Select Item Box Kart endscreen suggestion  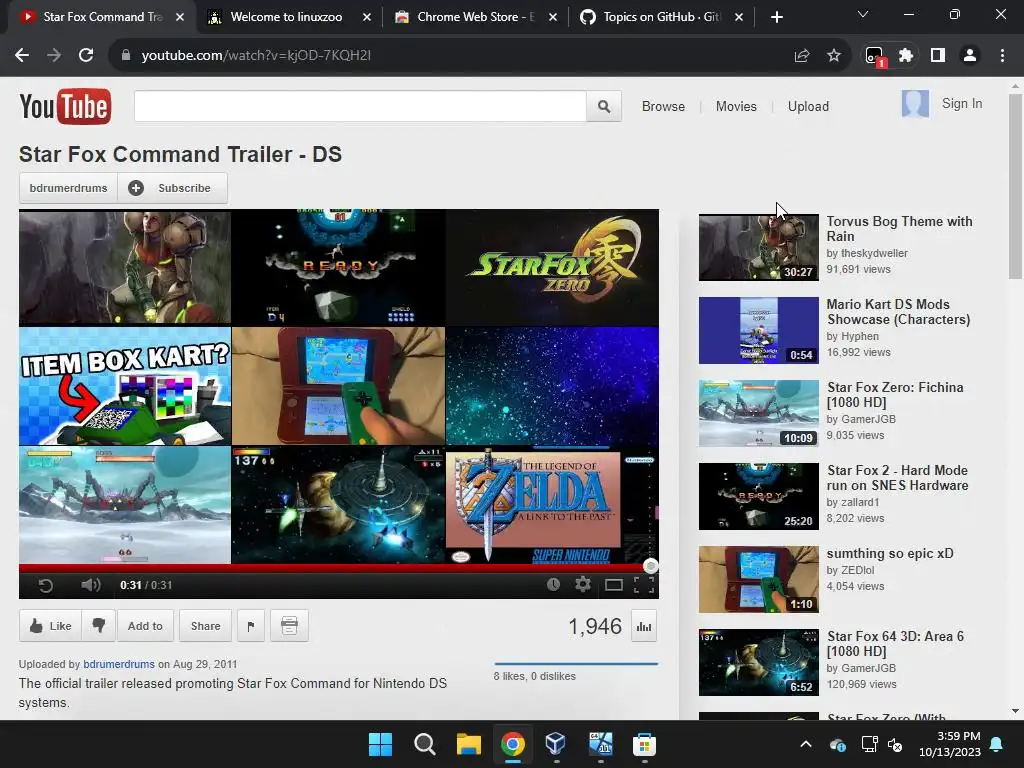(x=125, y=386)
